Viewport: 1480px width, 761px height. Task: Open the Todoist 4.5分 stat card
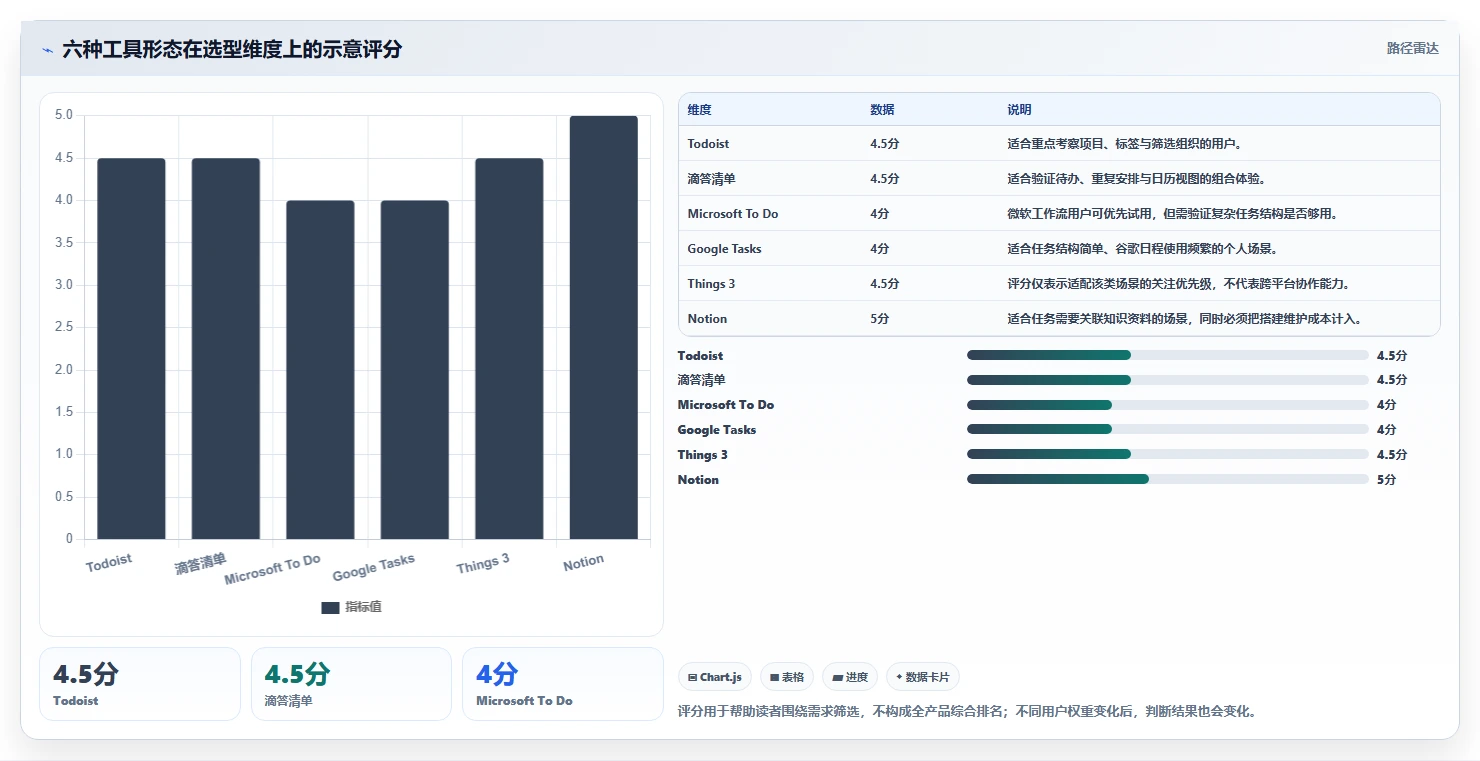140,684
